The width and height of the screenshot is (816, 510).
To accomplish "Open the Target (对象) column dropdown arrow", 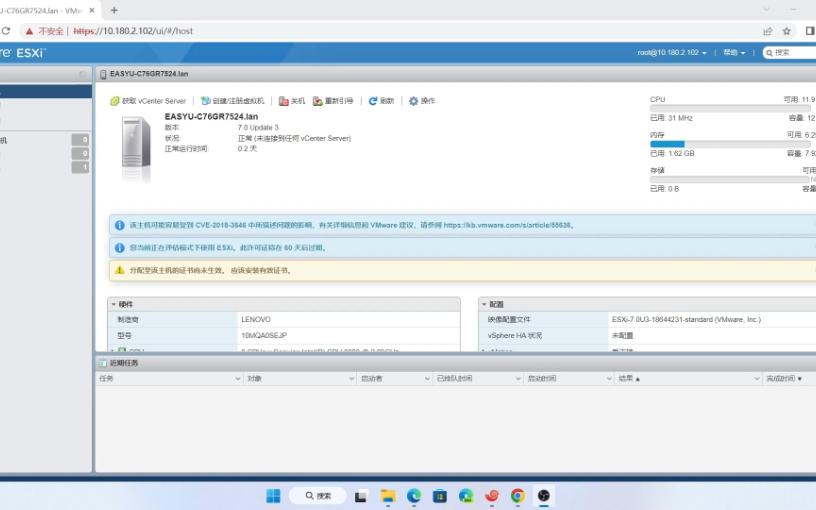I will [x=352, y=379].
